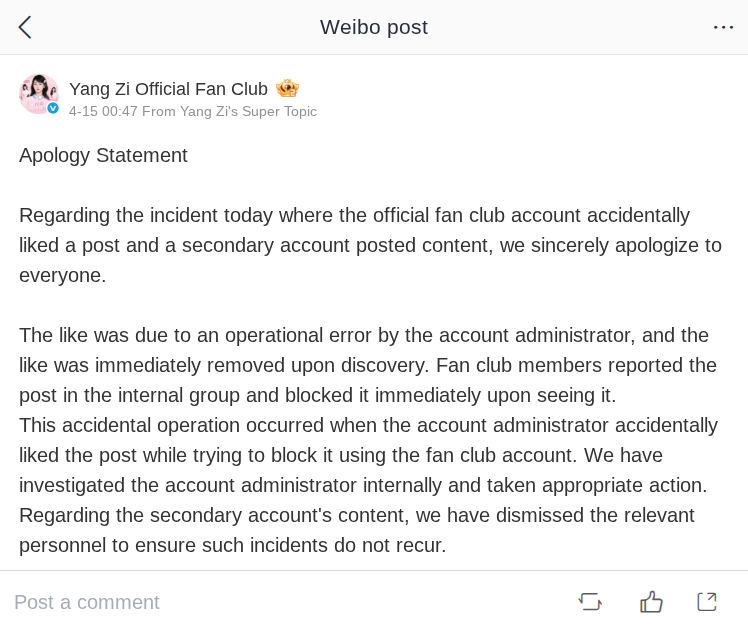
Task: Click the 'Weibo post' header title
Action: click(x=374, y=27)
